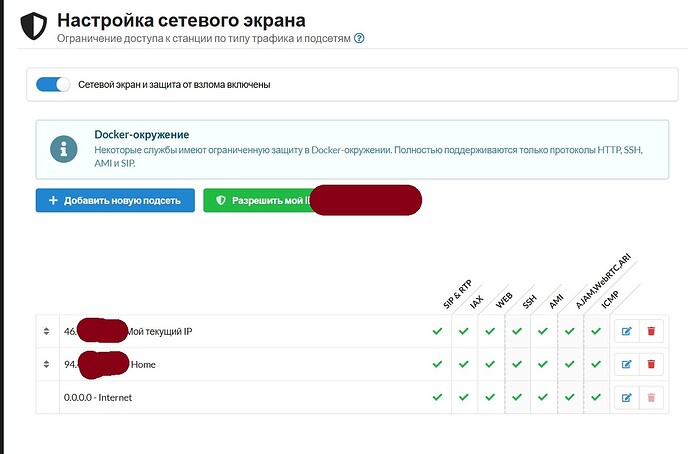Image resolution: width=690 pixels, height=454 pixels.
Task: Click ICMP checkmark in Internet row
Action: click(x=596, y=397)
